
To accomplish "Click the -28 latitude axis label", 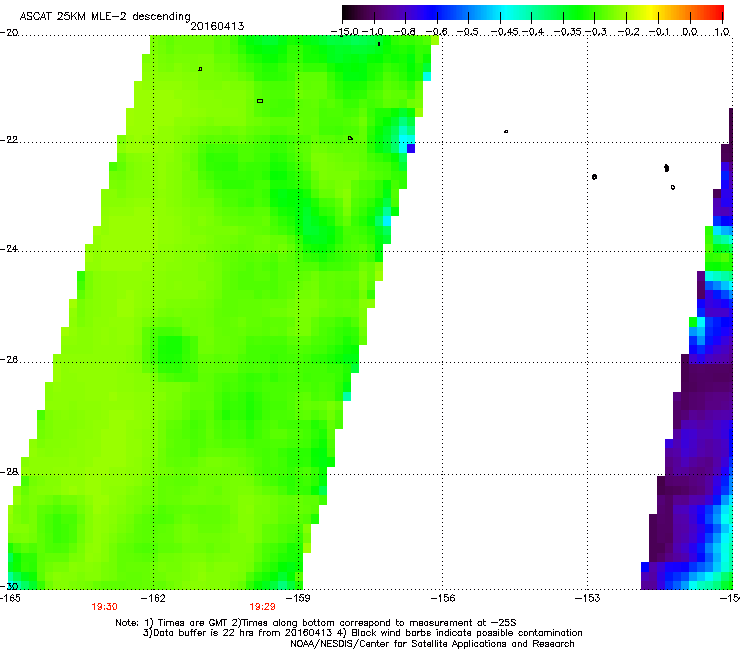I will [9, 472].
